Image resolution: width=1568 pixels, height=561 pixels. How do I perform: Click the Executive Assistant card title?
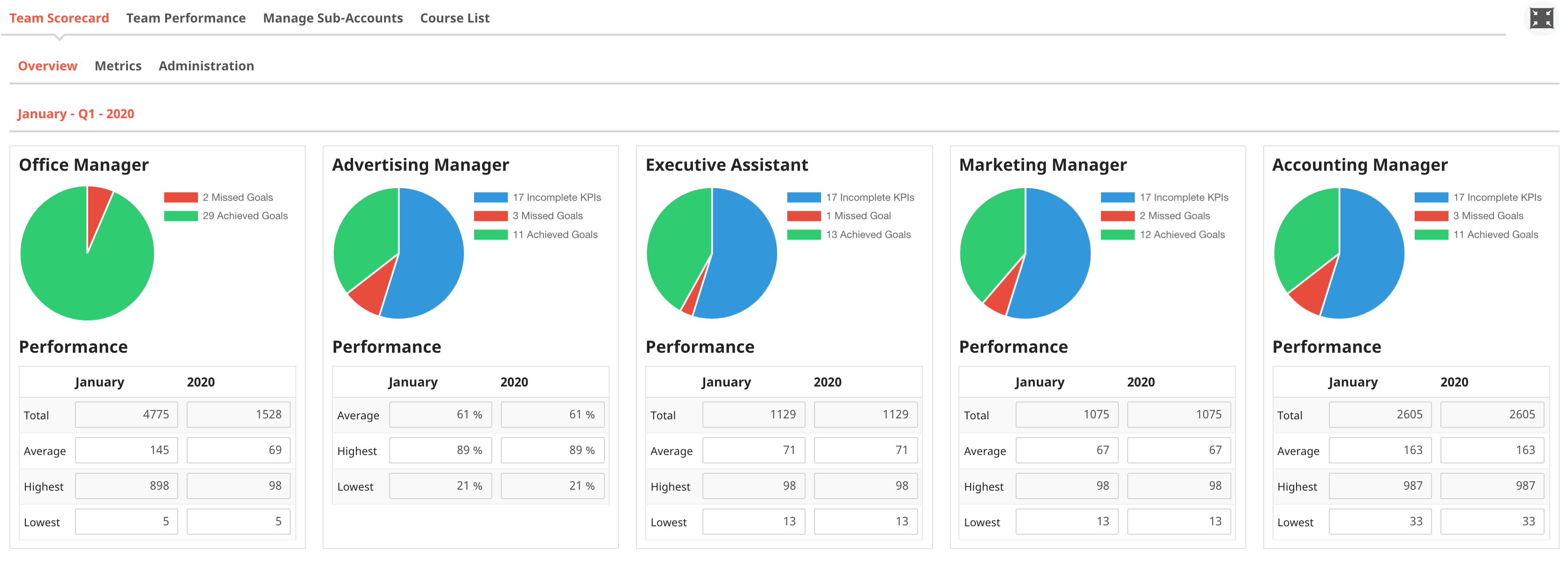tap(726, 165)
